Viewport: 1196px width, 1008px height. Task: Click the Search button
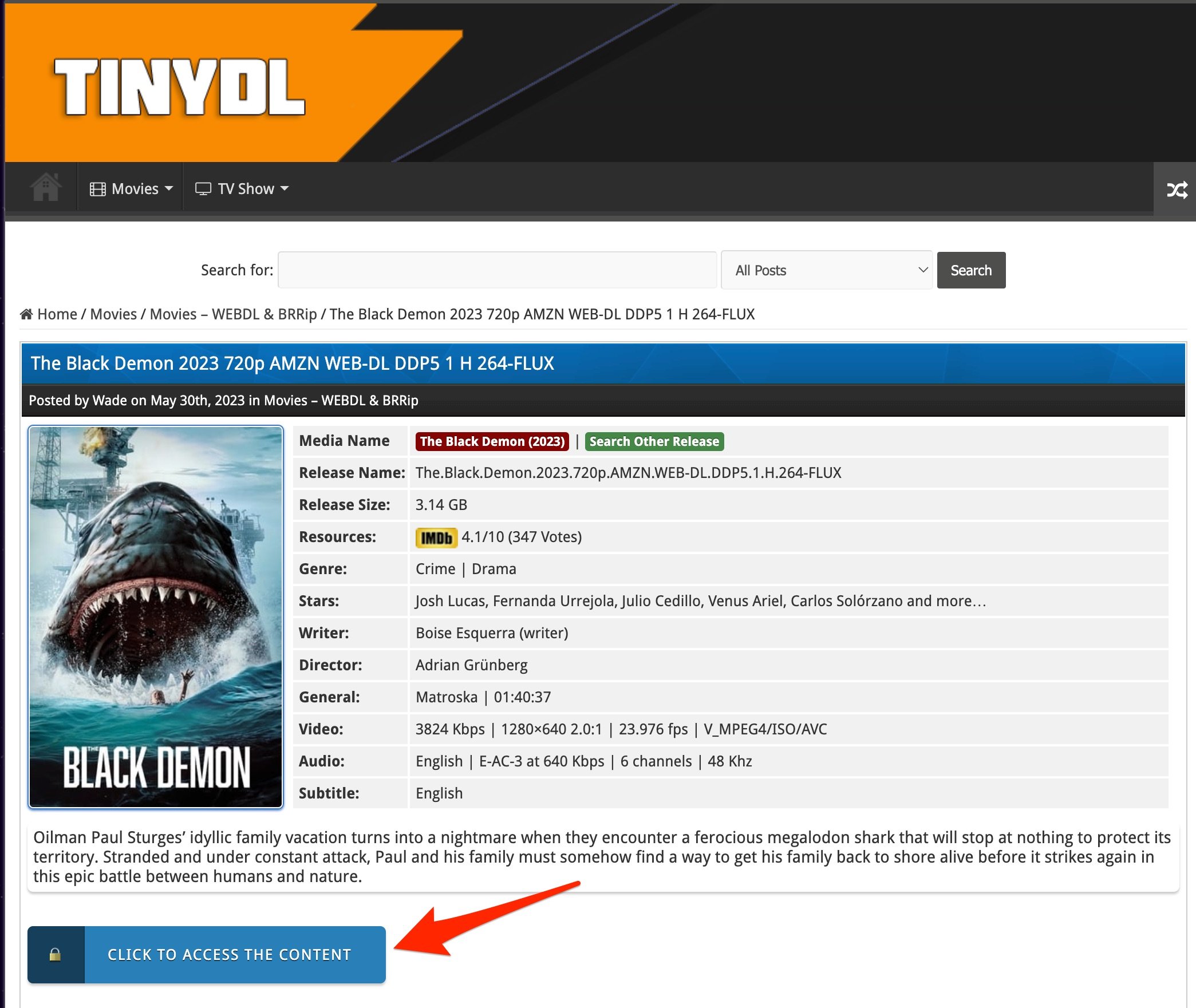point(971,270)
